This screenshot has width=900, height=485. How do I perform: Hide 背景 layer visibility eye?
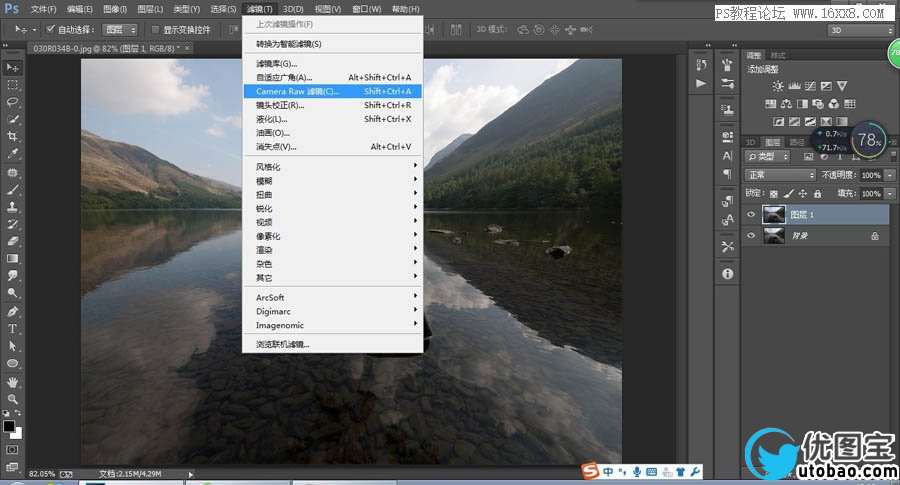coord(751,235)
